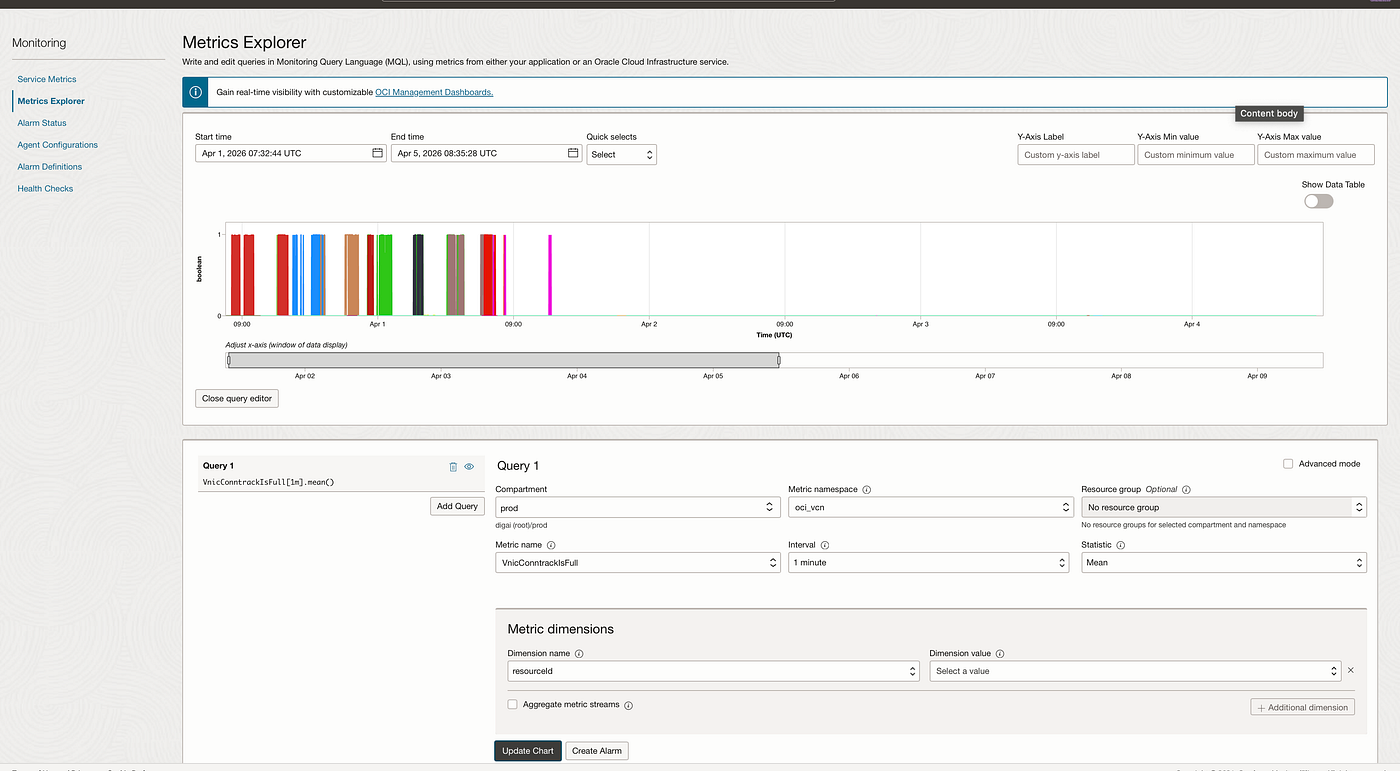Check Aggregate metric streams checkbox
Viewport: 1400px width, 771px height.
(512, 705)
